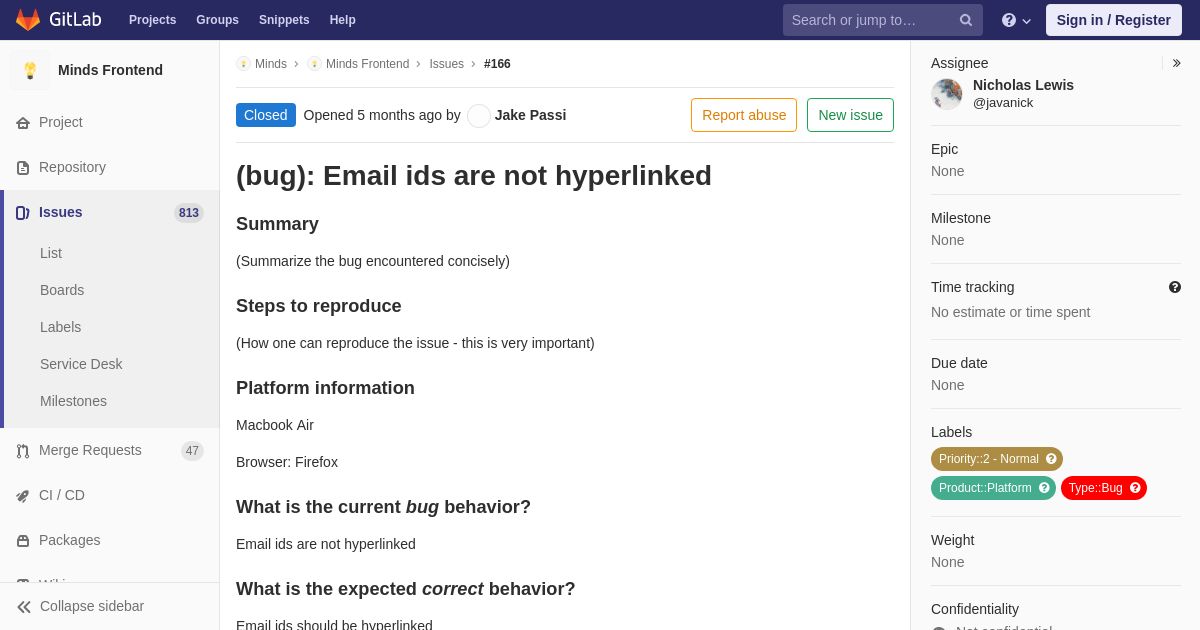Open the Minds breadcrumb link
Screen dimensions: 1200x630
coord(271,64)
